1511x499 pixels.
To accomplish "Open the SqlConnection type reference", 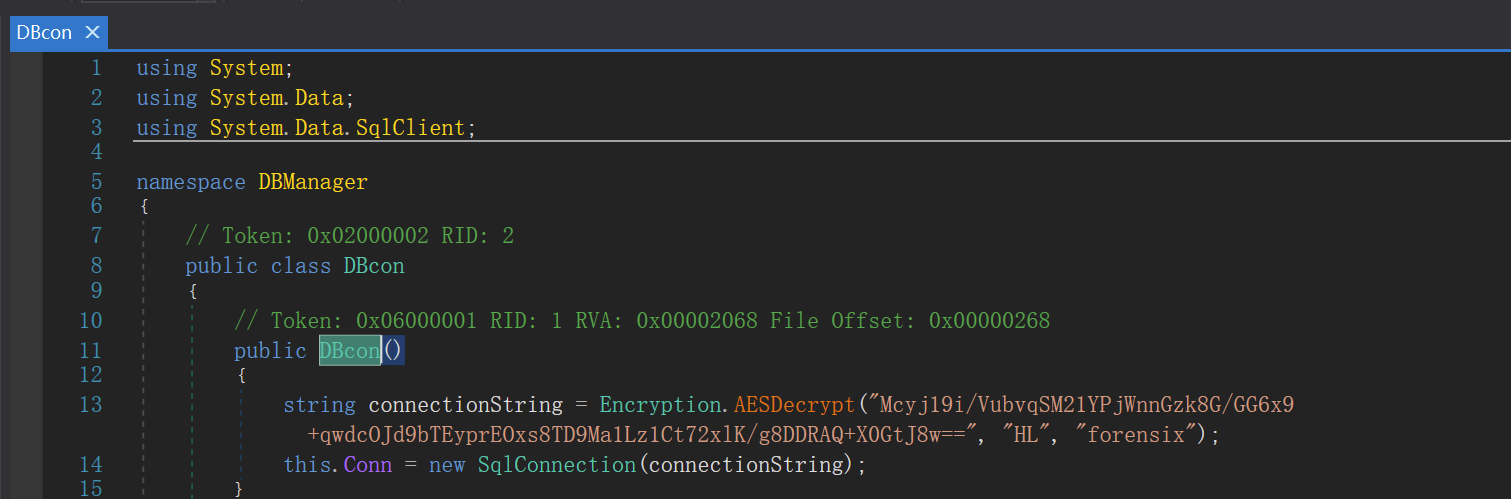I will point(556,465).
